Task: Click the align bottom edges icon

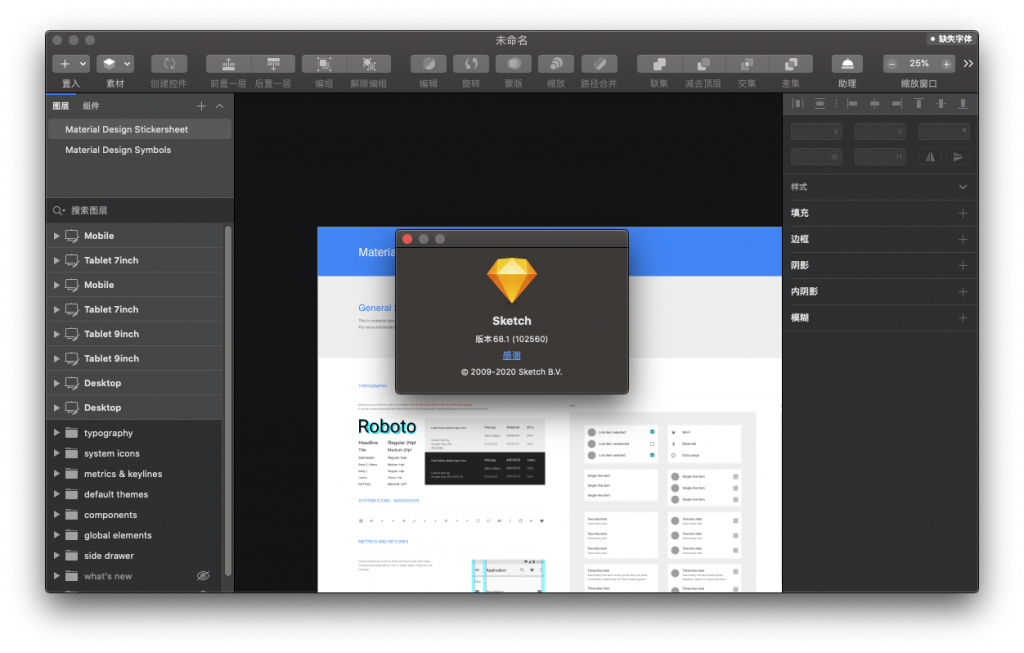Action: pyautogui.click(x=963, y=104)
